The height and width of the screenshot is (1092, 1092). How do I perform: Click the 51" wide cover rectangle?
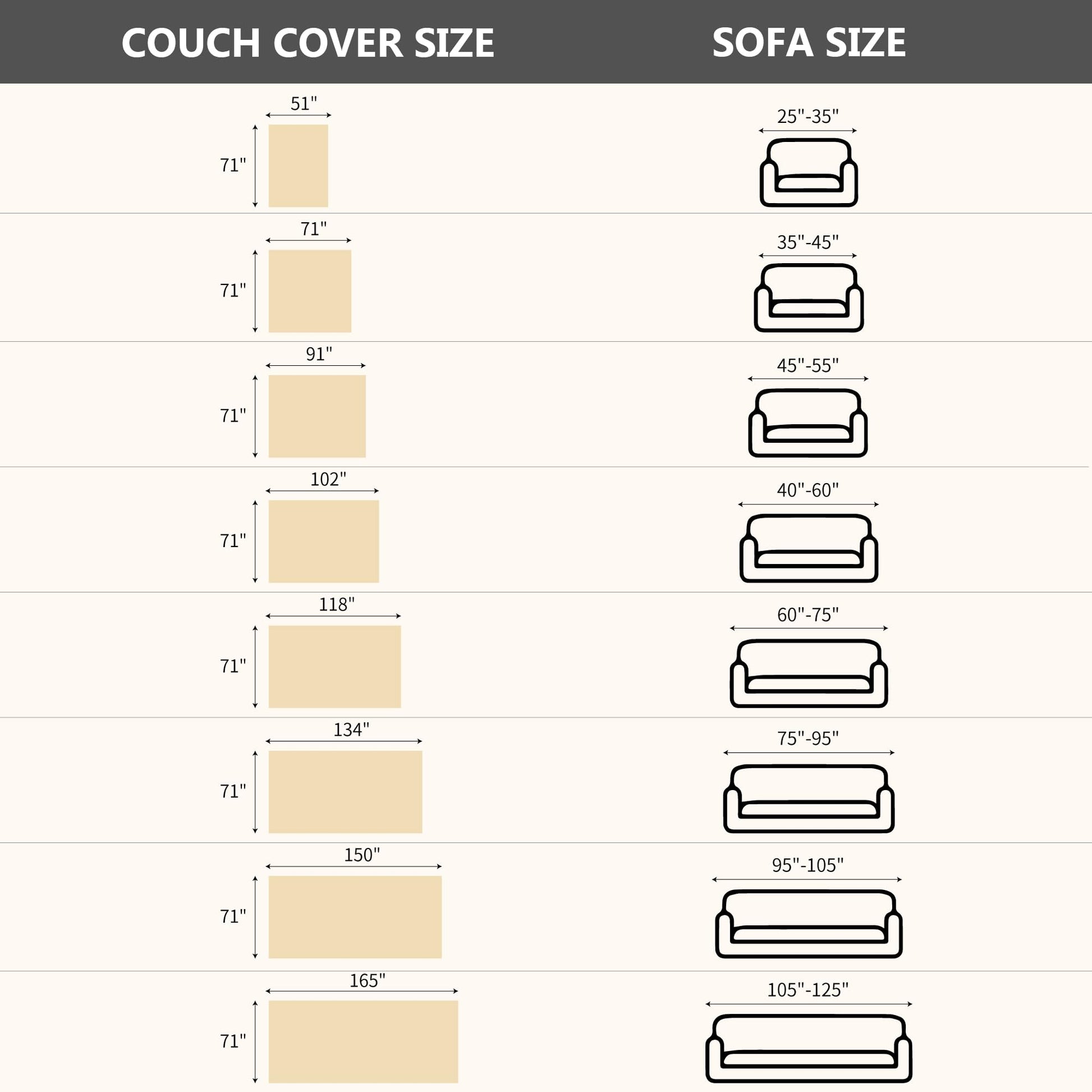point(298,166)
